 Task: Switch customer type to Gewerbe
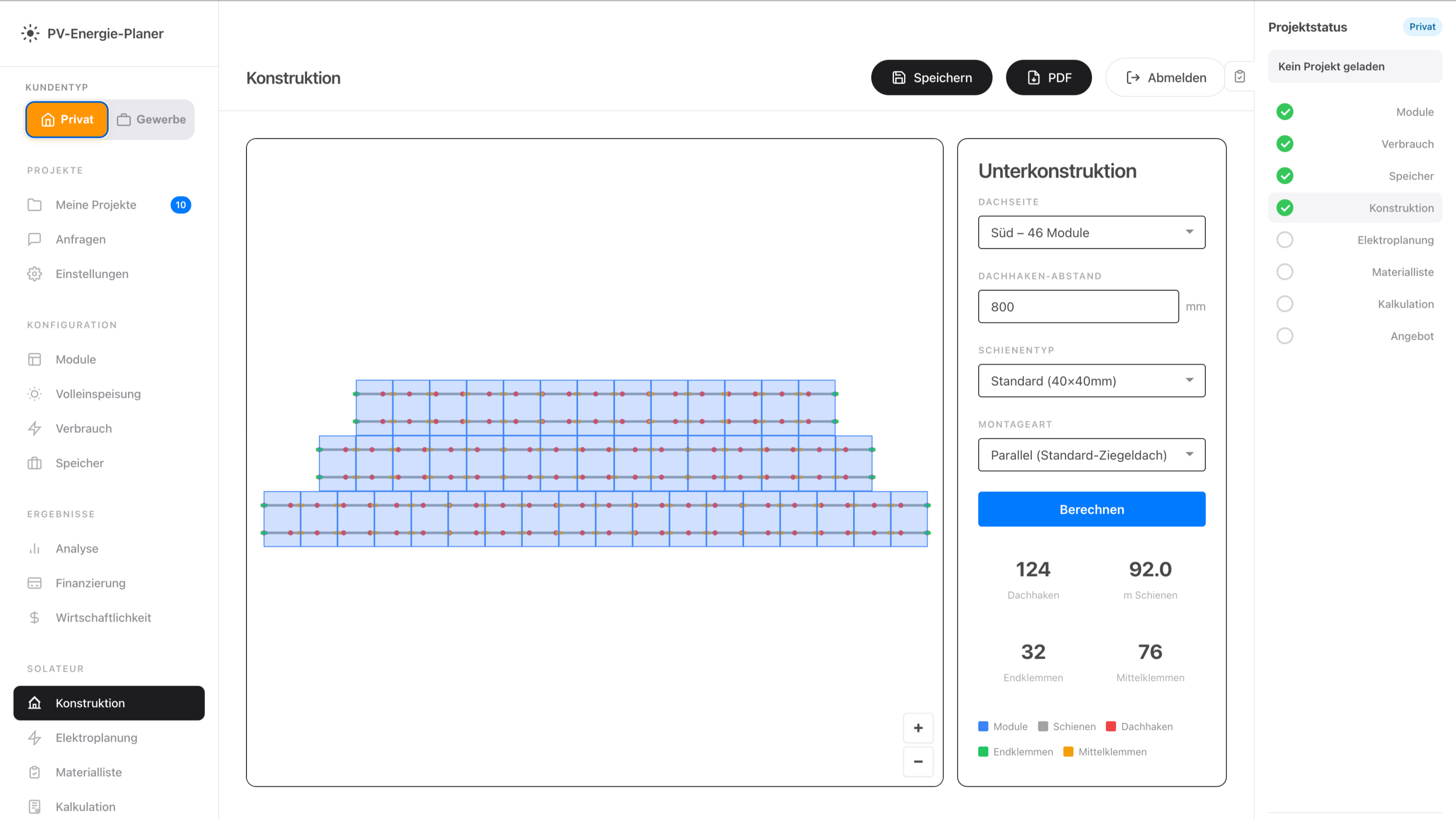point(152,119)
